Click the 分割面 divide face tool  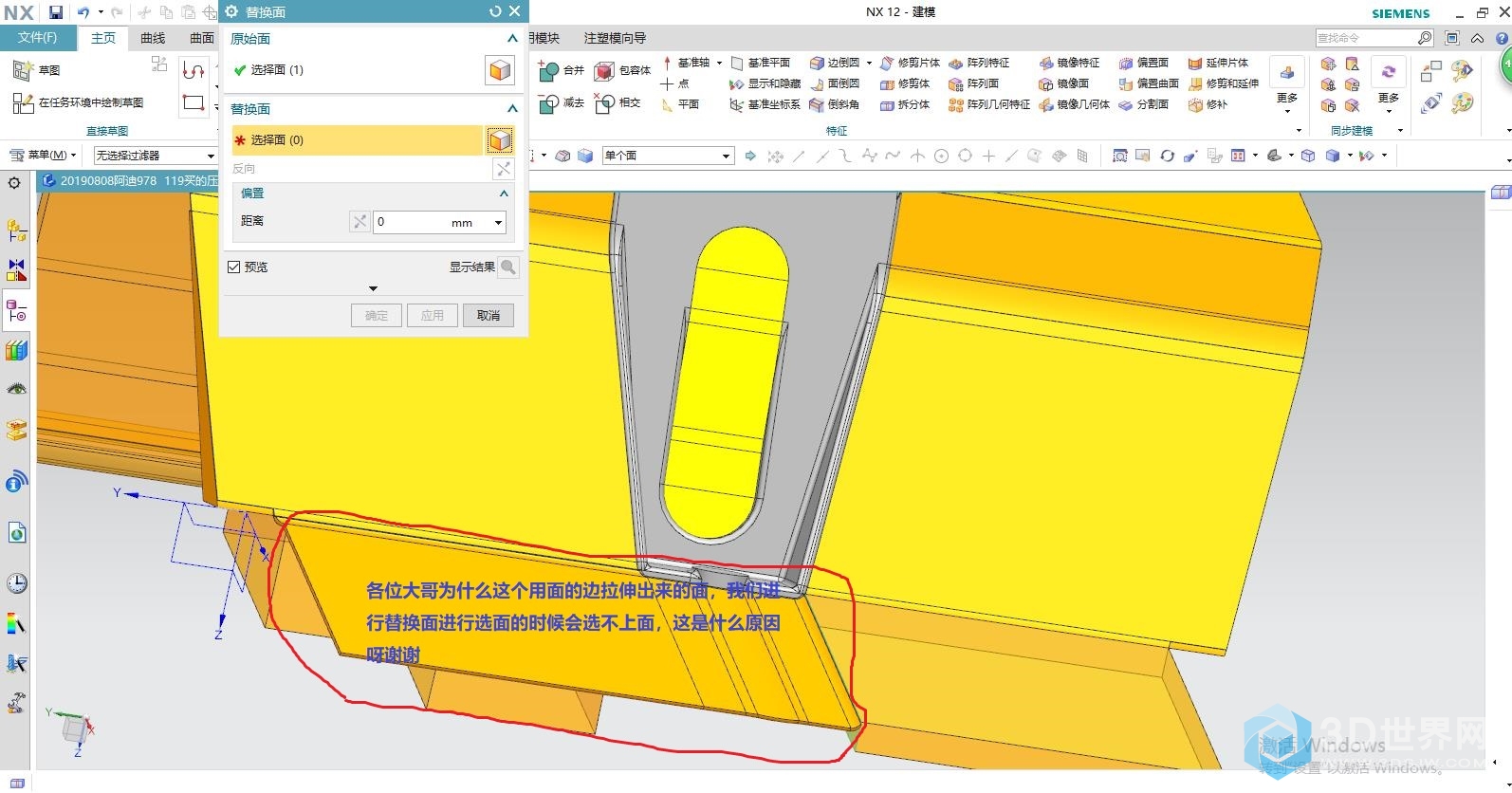1144,104
